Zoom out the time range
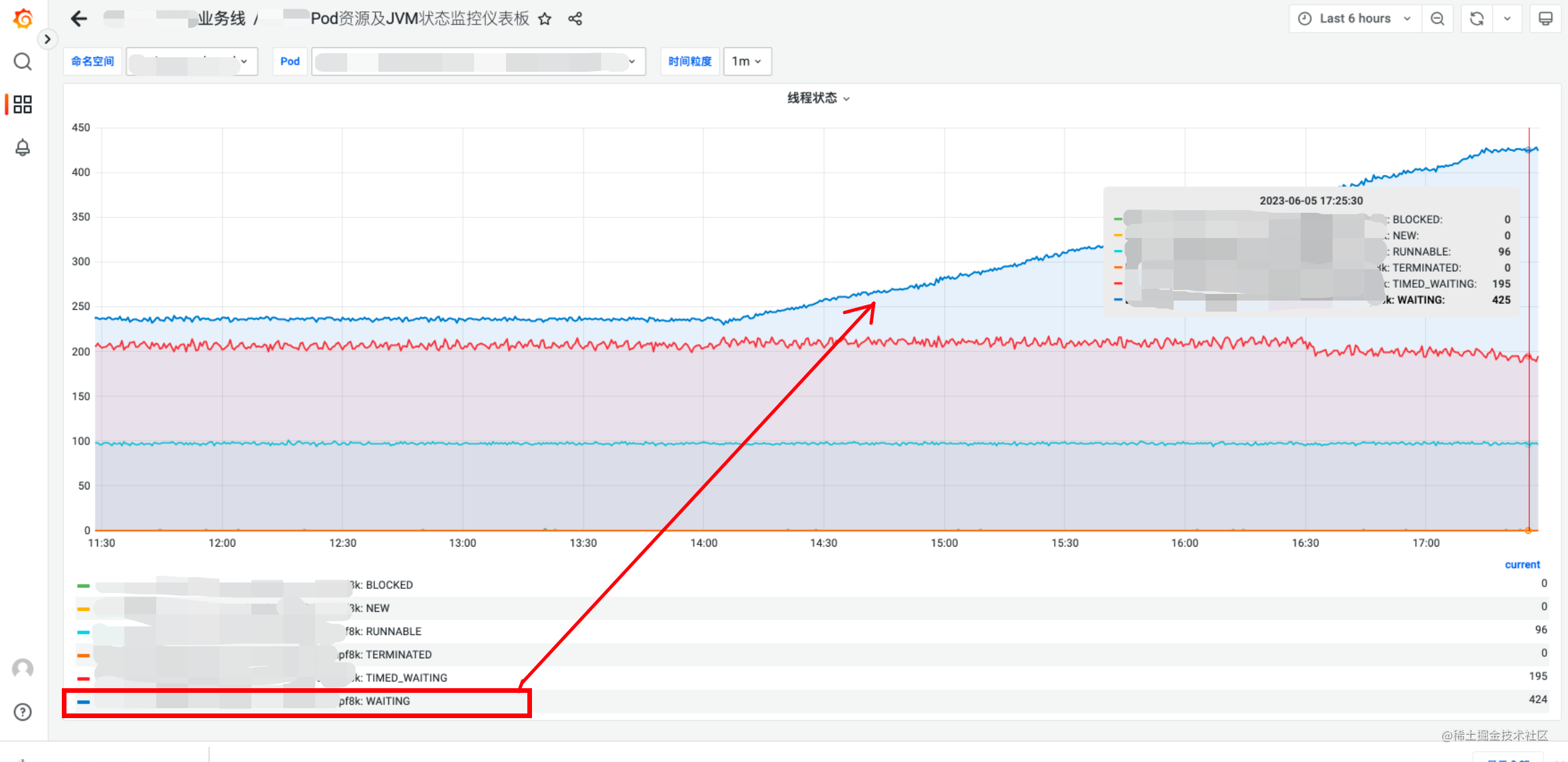Image resolution: width=1568 pixels, height=762 pixels. [1437, 19]
